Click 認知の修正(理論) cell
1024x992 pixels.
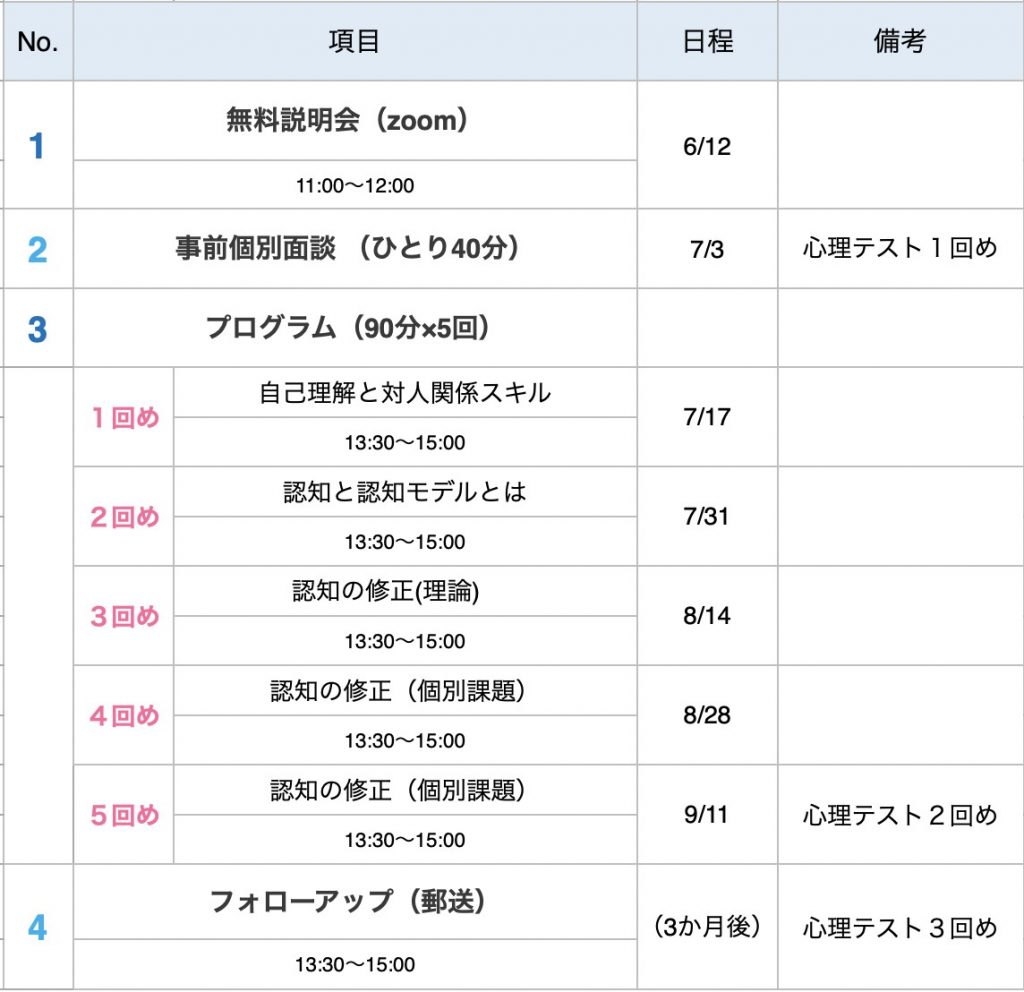click(405, 591)
